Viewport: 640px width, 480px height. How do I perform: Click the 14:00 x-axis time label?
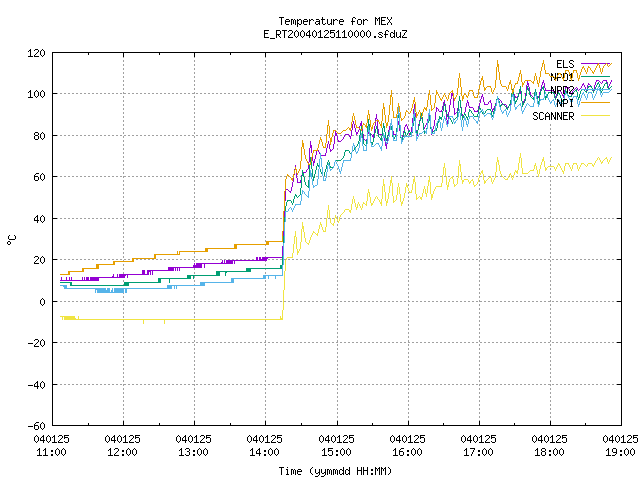[x=264, y=452]
